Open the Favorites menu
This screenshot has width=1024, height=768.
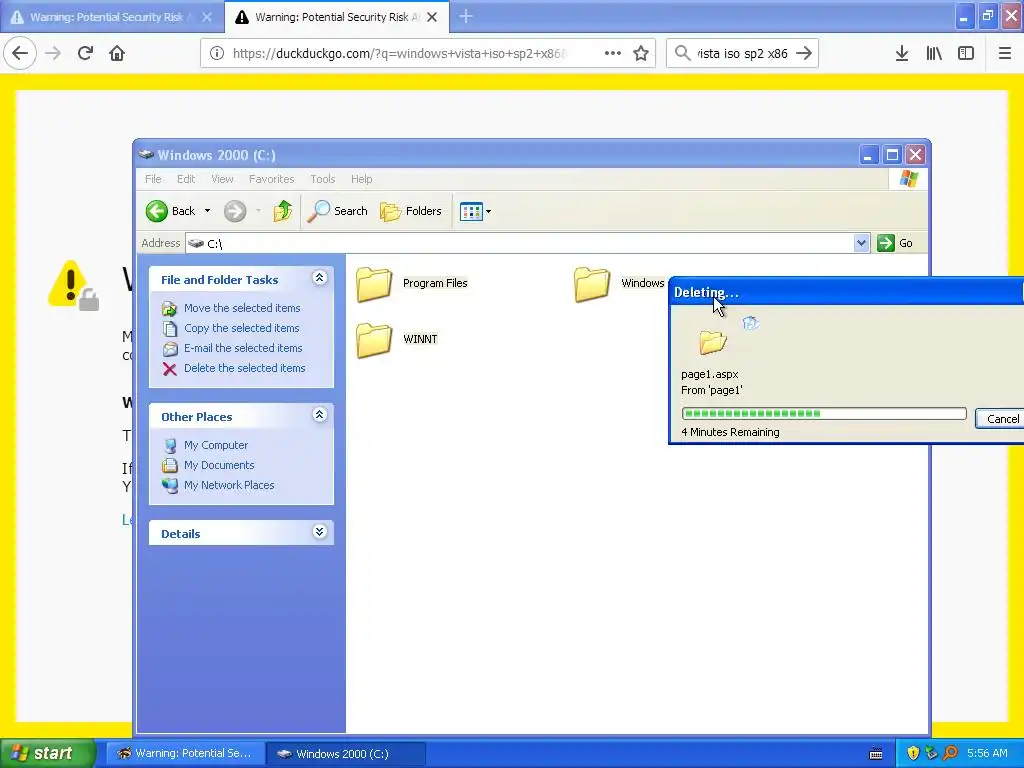[x=271, y=179]
